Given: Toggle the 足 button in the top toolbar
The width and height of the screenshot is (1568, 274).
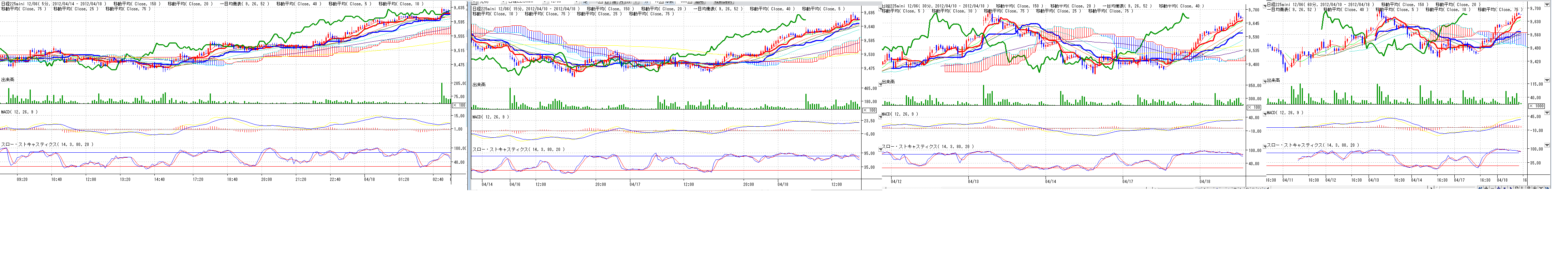Looking at the screenshot, I should [586, 2].
